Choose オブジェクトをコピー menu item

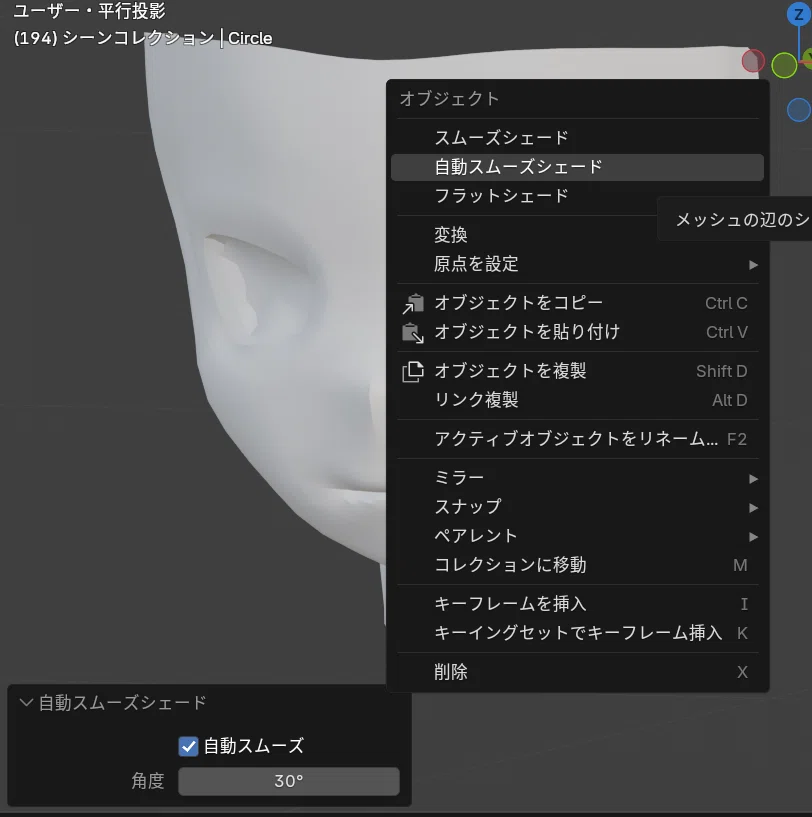(577, 303)
